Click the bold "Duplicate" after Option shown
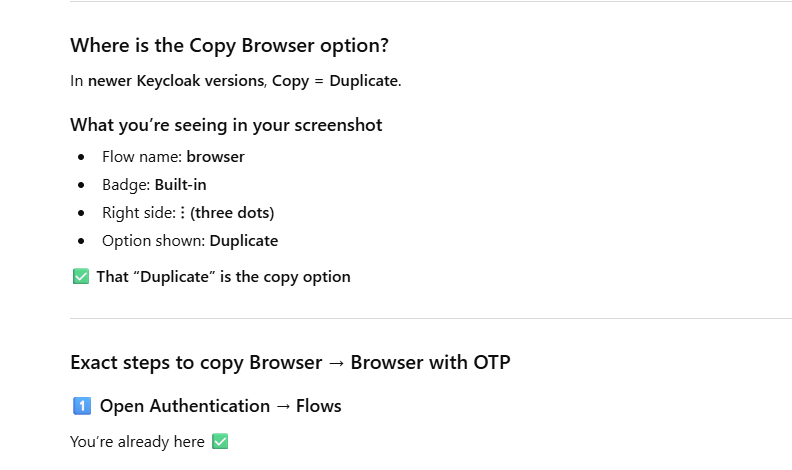 pyautogui.click(x=243, y=241)
